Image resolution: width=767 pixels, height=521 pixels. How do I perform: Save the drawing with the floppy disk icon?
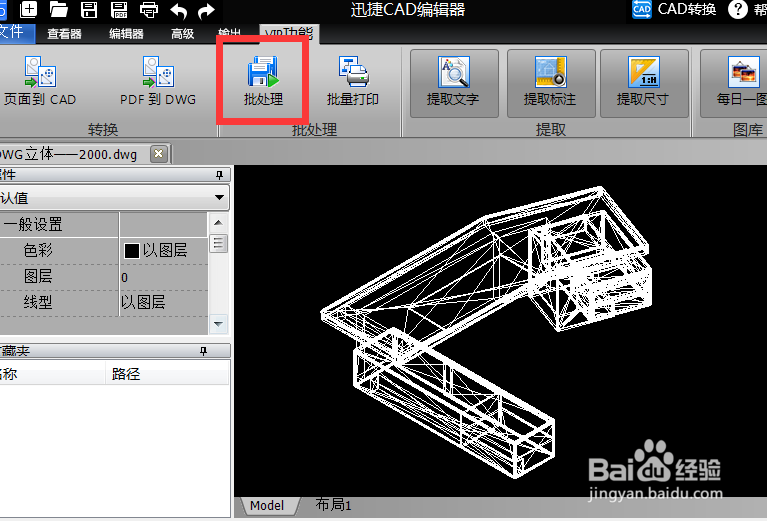coord(89,9)
